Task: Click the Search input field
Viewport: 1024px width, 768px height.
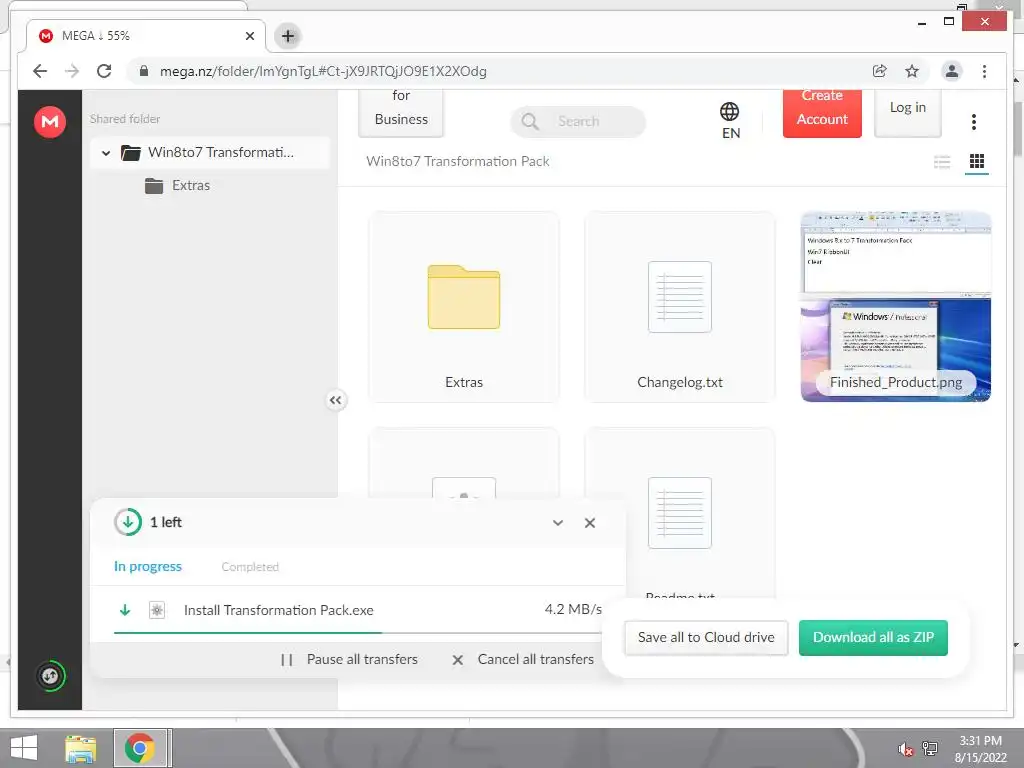Action: click(x=578, y=121)
